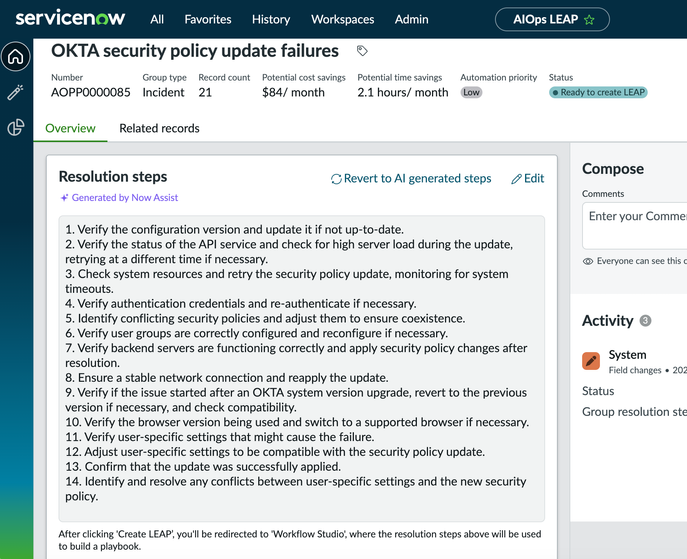Click Generated by Now Assist label

[125, 198]
